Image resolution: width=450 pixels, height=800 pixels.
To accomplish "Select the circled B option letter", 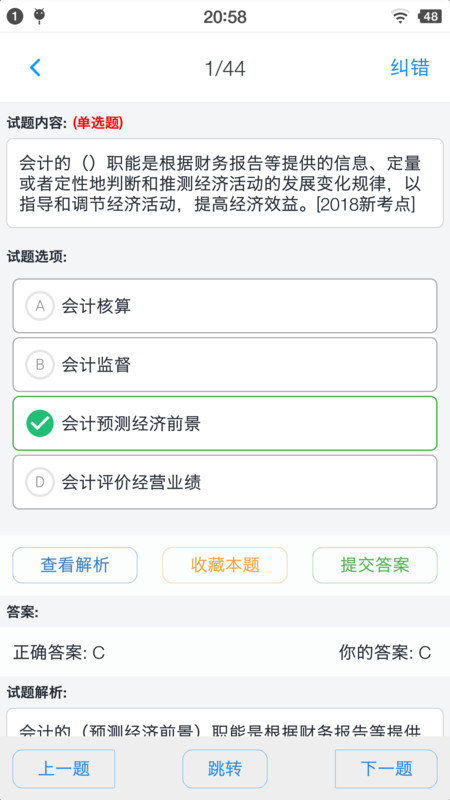I will tap(40, 365).
